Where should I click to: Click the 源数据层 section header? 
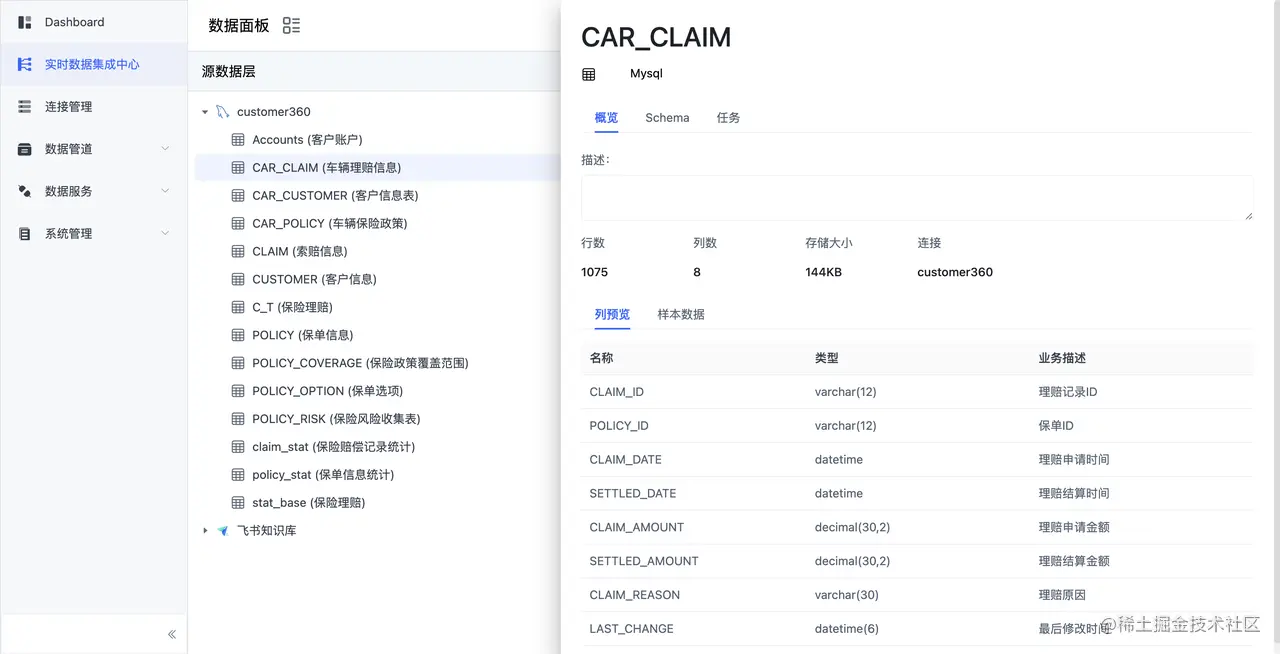pos(229,72)
